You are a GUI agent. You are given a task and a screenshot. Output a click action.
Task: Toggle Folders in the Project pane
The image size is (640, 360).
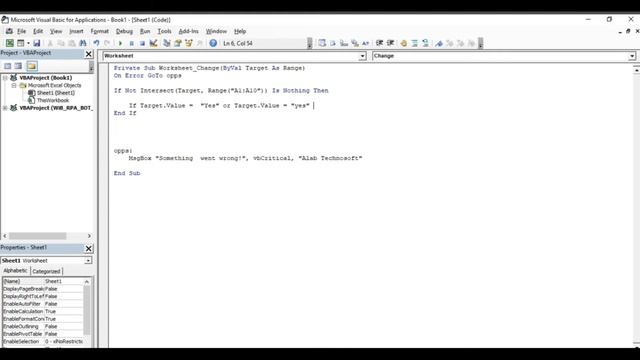pyautogui.click(x=32, y=66)
